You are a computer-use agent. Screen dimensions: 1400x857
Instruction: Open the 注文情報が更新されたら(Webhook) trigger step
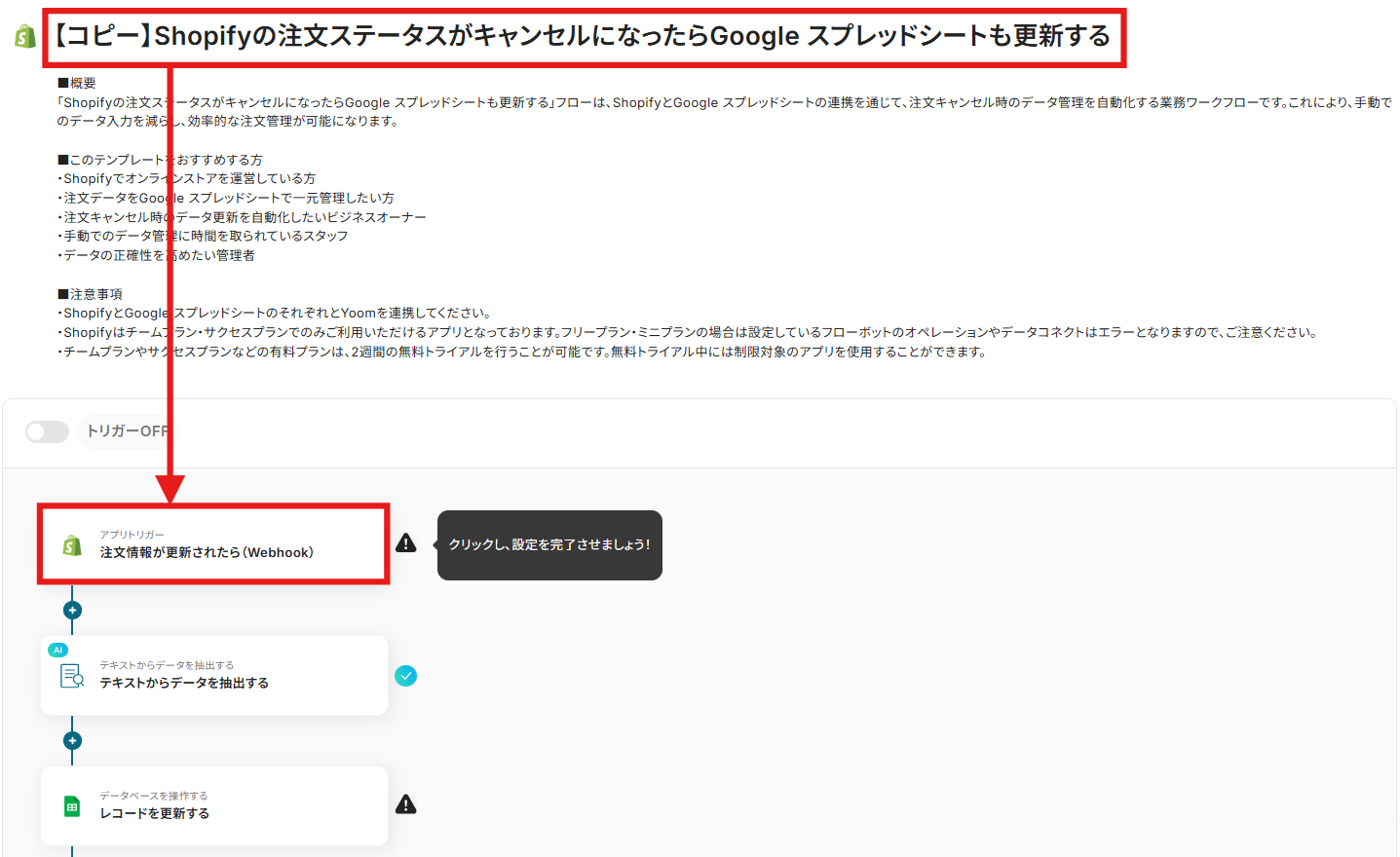coord(214,544)
